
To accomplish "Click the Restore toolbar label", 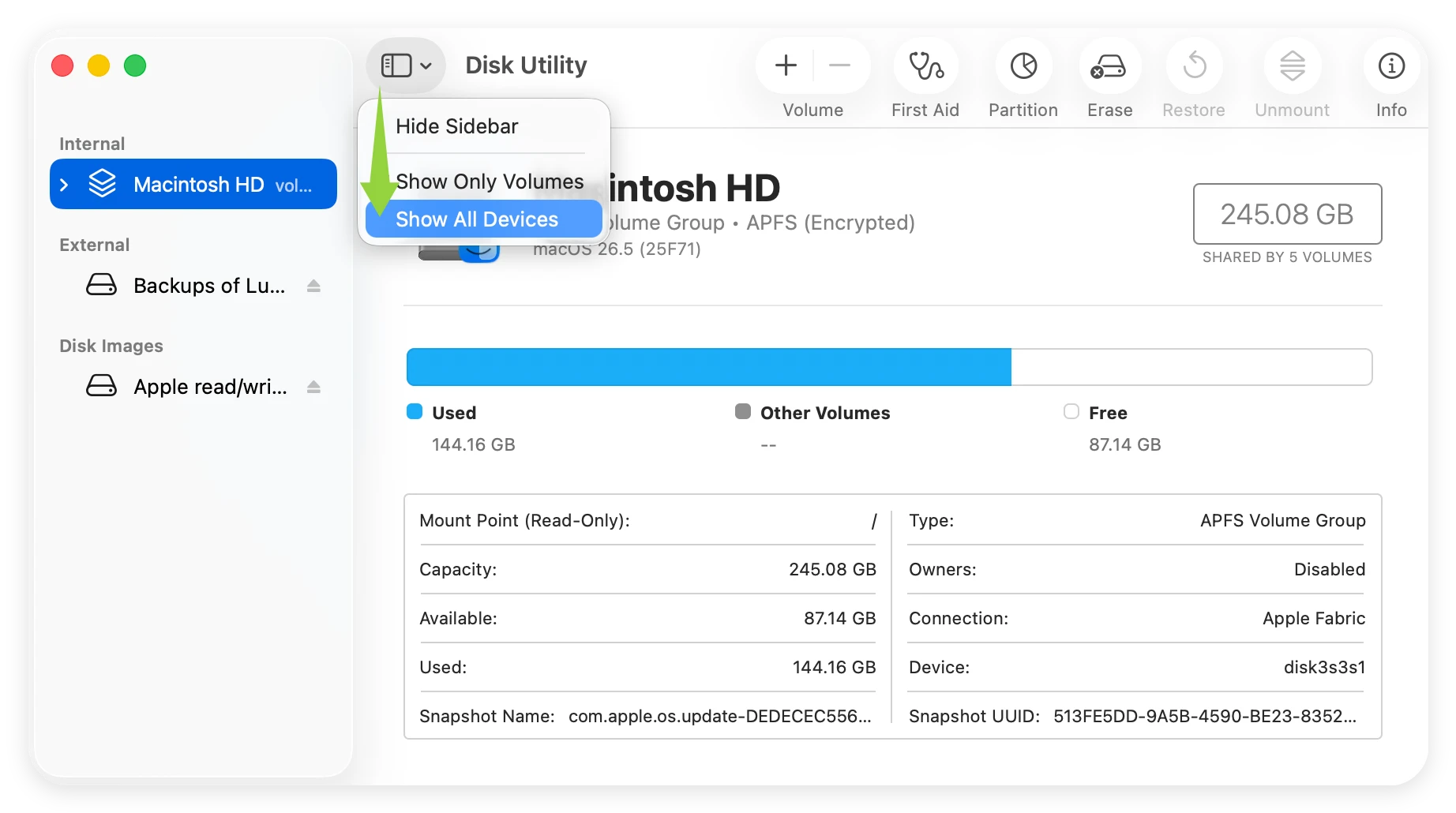I will tap(1194, 111).
